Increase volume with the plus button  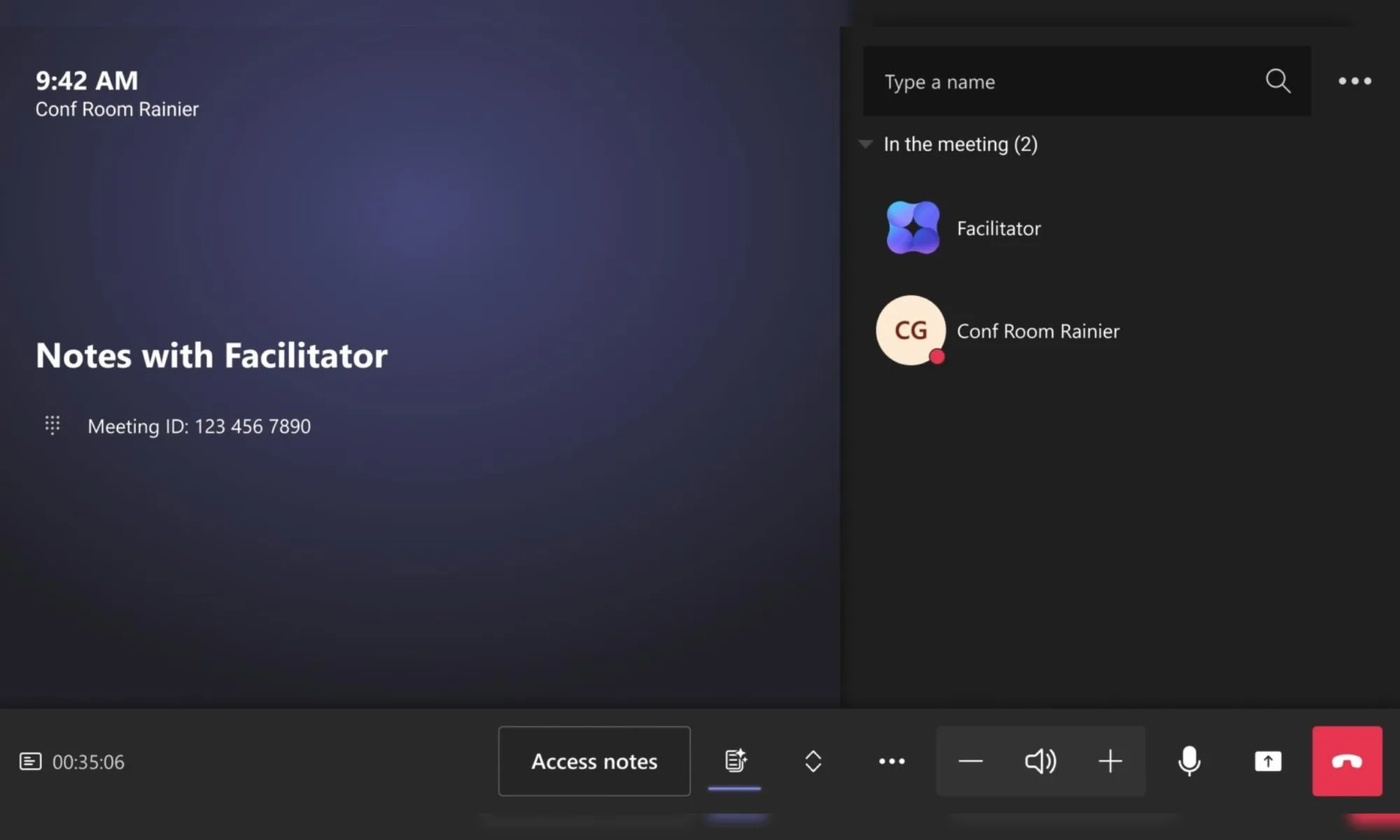(x=1110, y=761)
